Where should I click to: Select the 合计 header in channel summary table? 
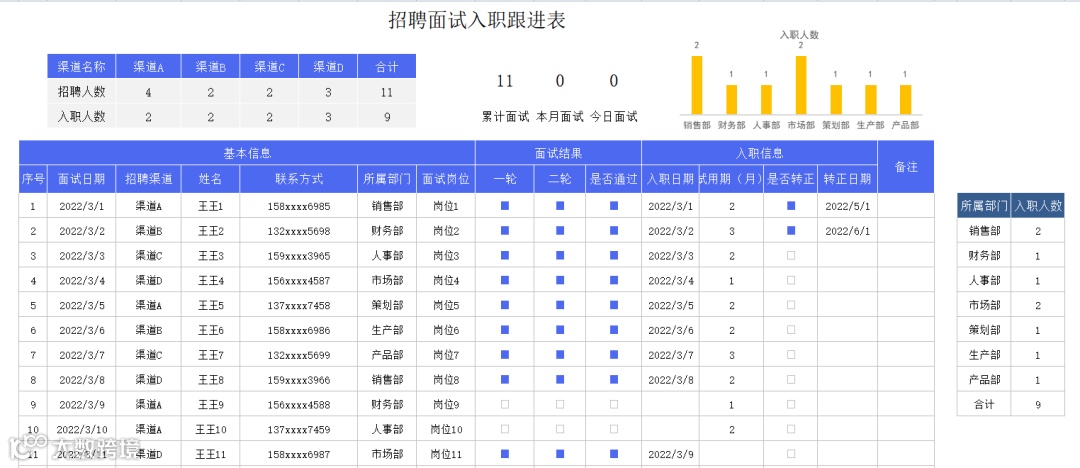coord(387,67)
